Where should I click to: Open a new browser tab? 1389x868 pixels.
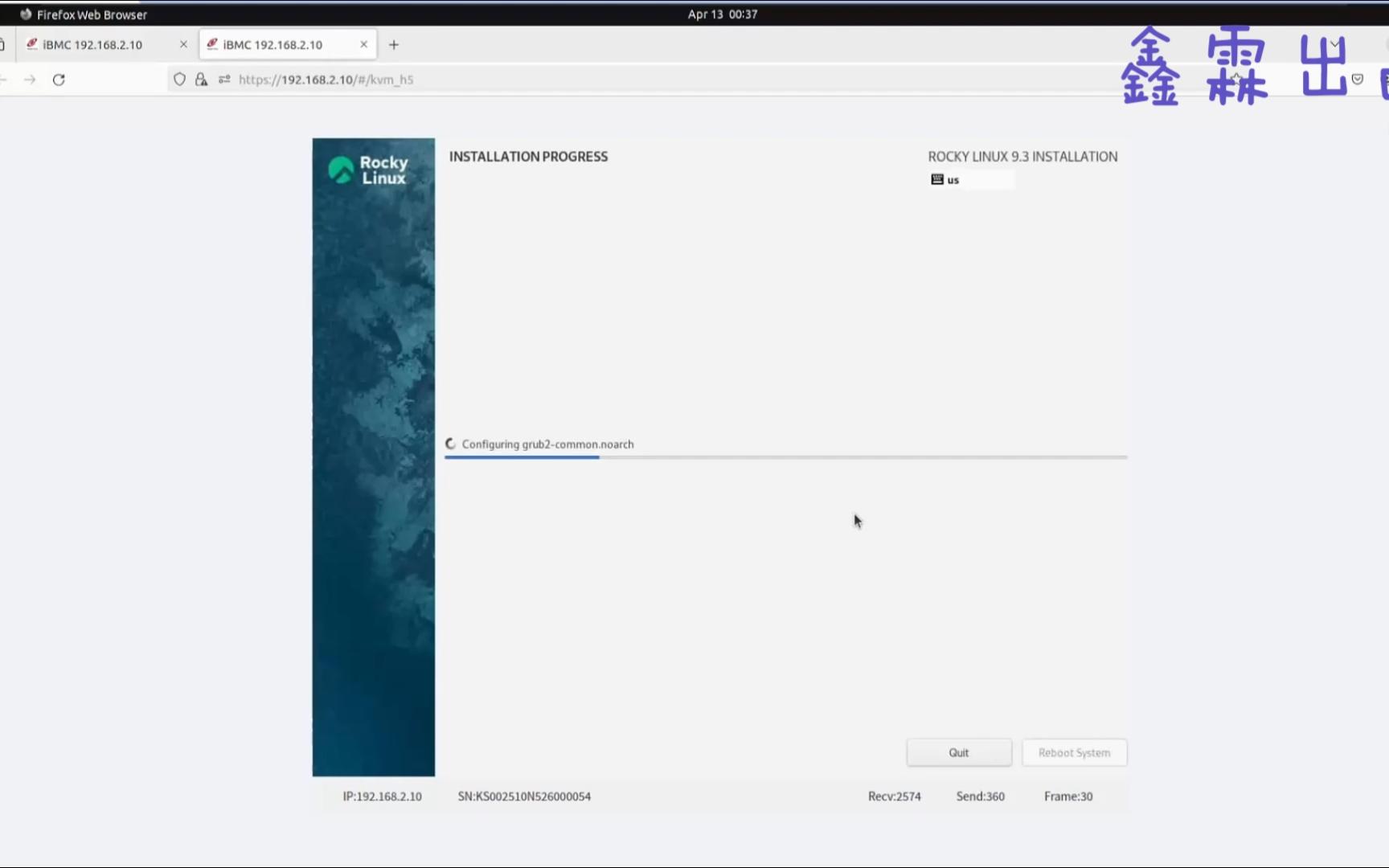click(394, 45)
